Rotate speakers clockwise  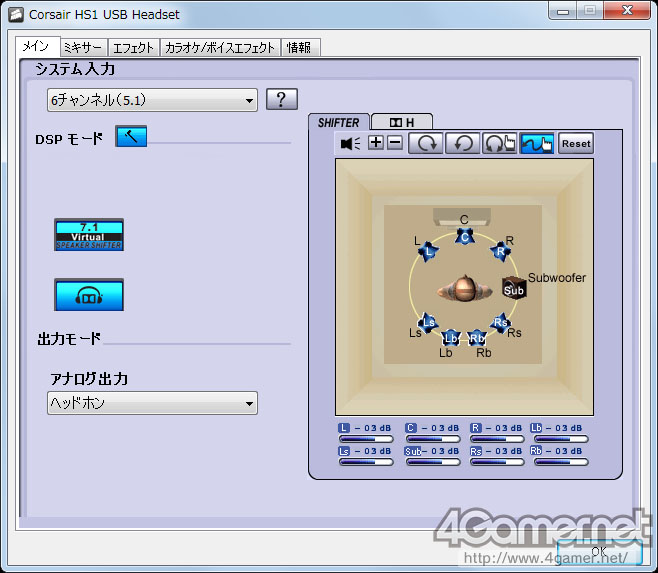426,143
